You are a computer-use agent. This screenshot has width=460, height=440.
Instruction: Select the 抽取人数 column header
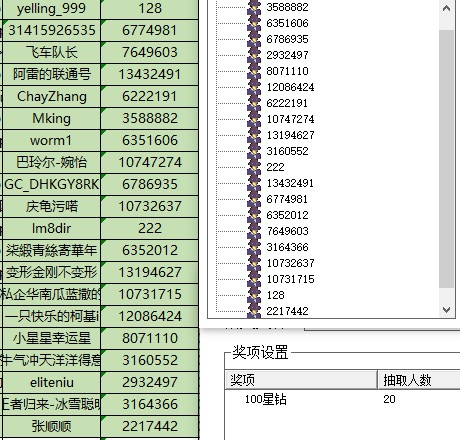[x=419, y=380]
